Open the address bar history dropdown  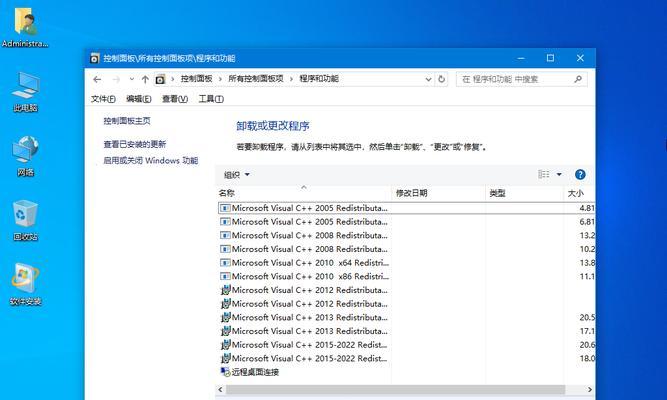(428, 79)
